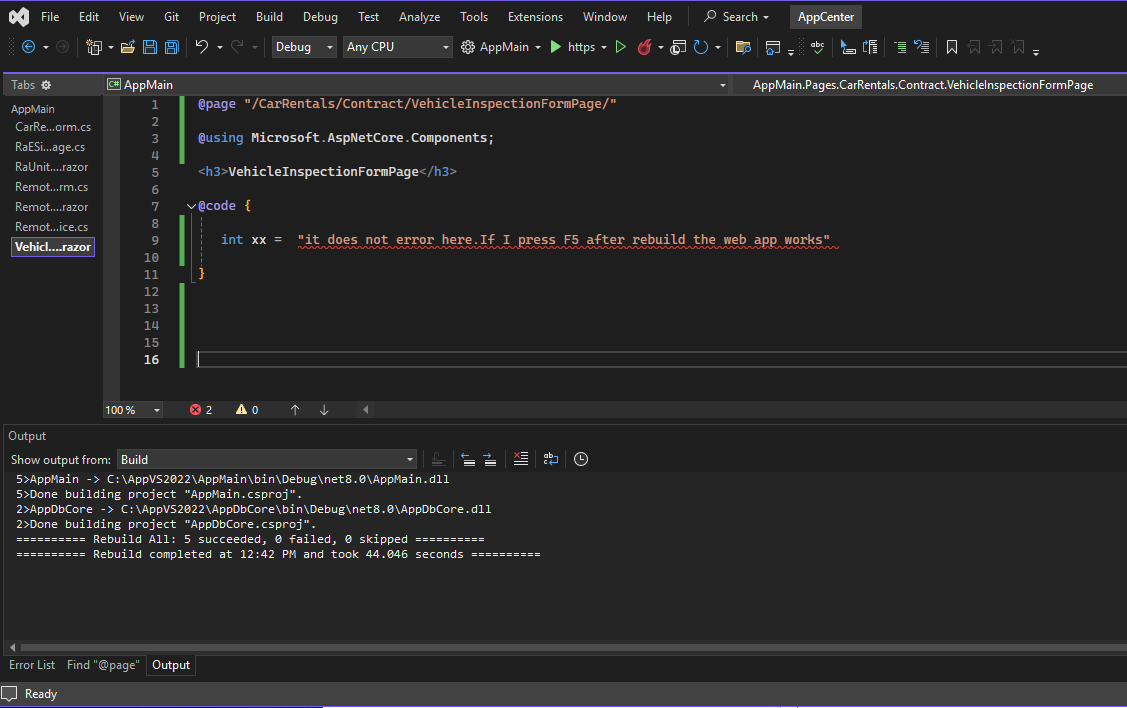The width and height of the screenshot is (1127, 708).
Task: Click the Open File folder icon
Action: click(x=128, y=47)
